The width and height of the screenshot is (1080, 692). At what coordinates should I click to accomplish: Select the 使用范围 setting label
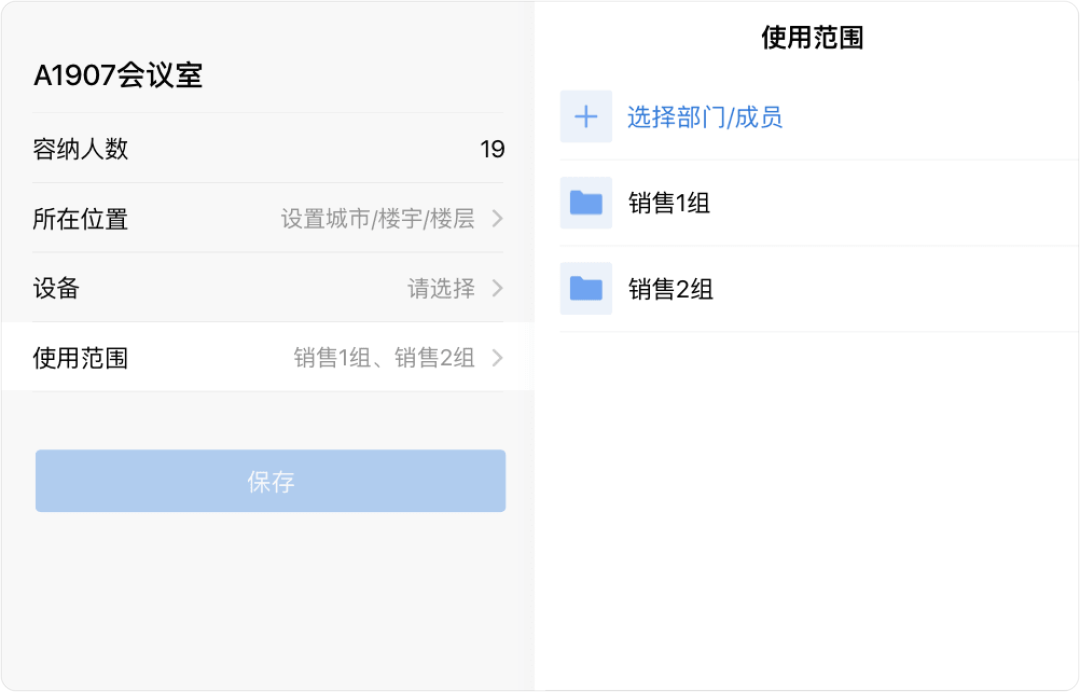coord(80,358)
